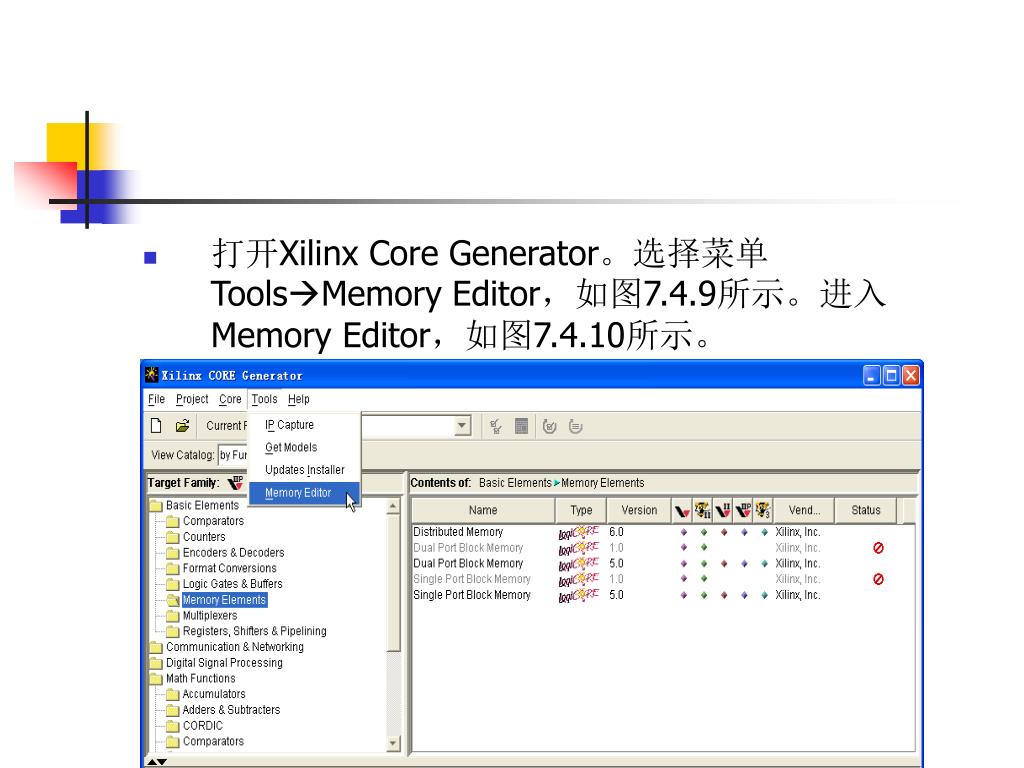Screen dimensions: 1024x768
Task: Select the Distributed Memory core row
Action: point(663,532)
